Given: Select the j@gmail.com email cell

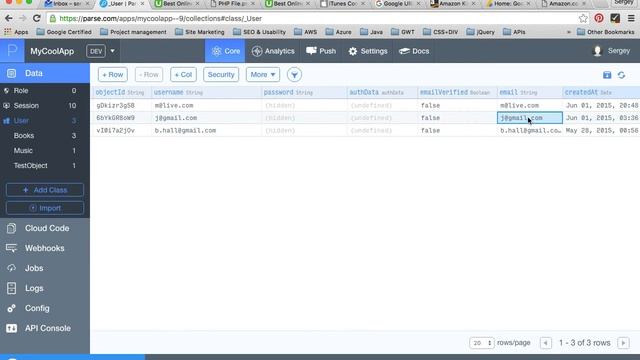Looking at the screenshot, I should (530, 118).
